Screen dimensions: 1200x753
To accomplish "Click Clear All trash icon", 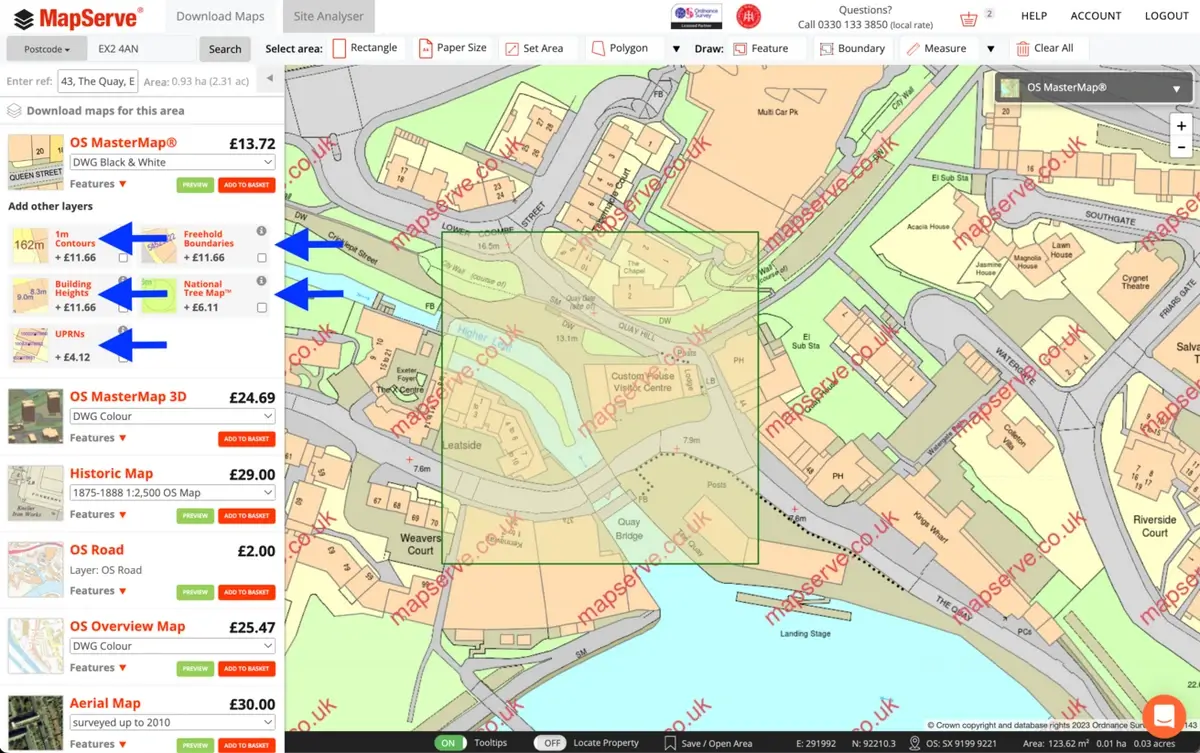I will point(1022,48).
